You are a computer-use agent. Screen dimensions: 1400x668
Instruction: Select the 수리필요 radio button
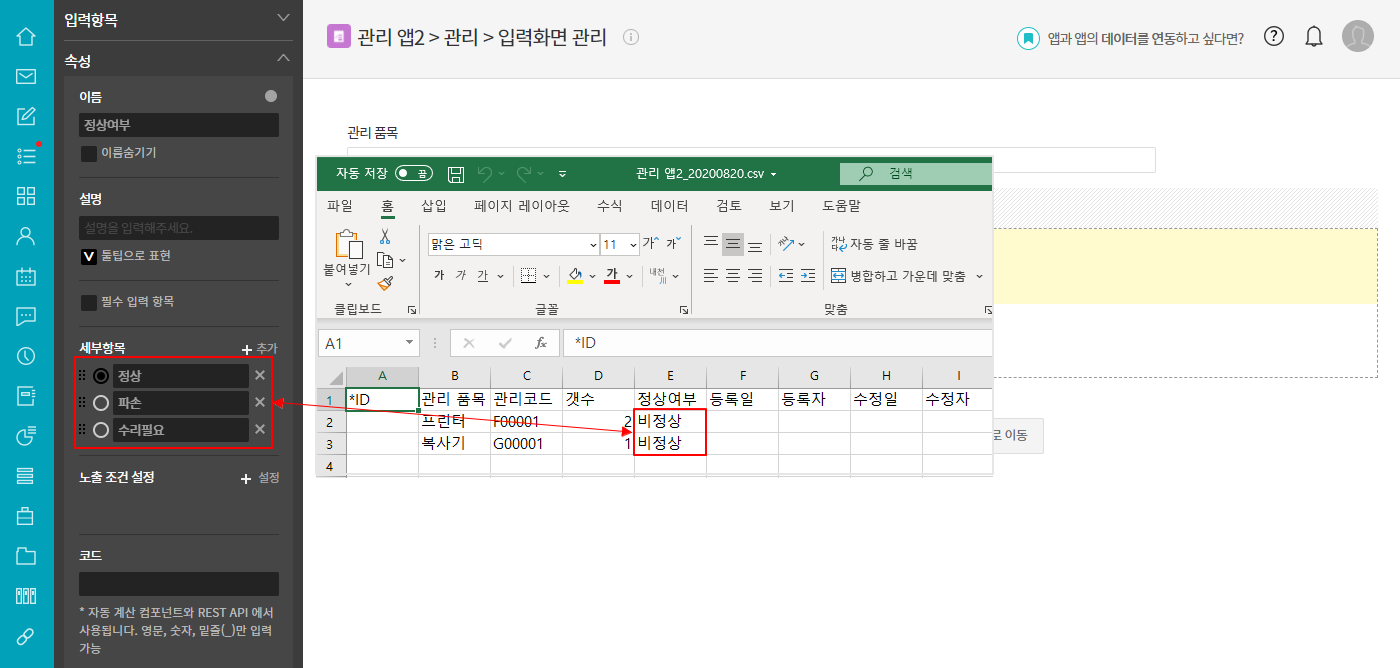pyautogui.click(x=101, y=430)
